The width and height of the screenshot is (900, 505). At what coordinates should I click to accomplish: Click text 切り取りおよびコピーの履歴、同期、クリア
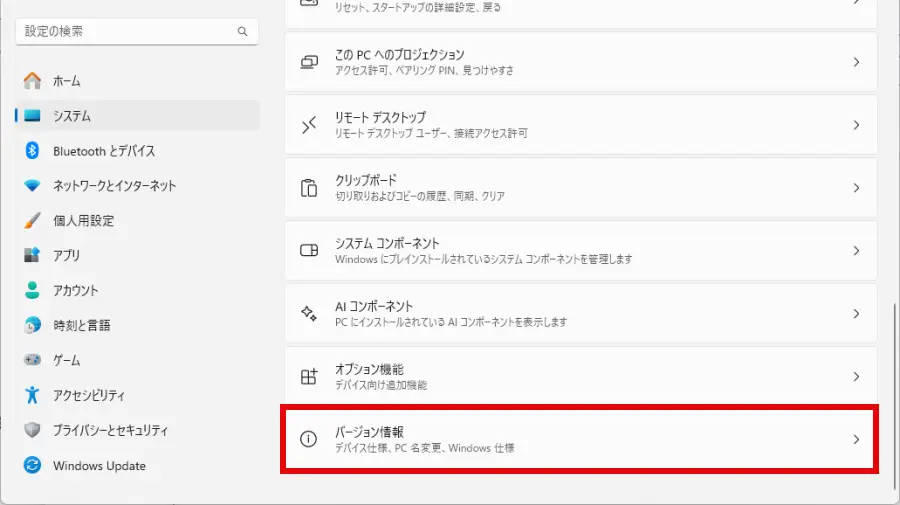click(420, 196)
